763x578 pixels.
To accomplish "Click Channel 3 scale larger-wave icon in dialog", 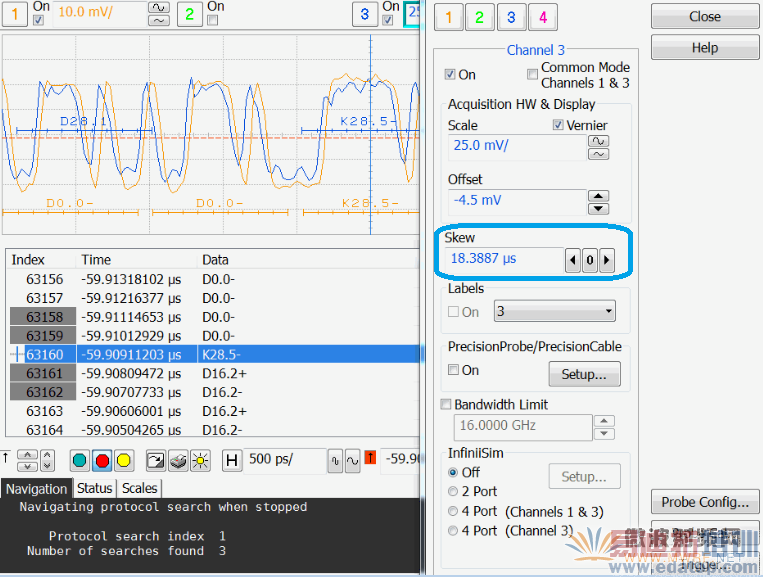I will tap(599, 141).
